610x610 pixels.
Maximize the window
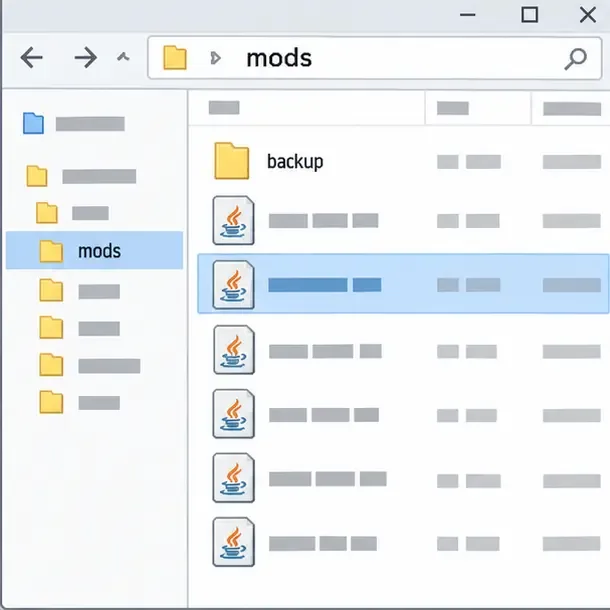(x=529, y=15)
